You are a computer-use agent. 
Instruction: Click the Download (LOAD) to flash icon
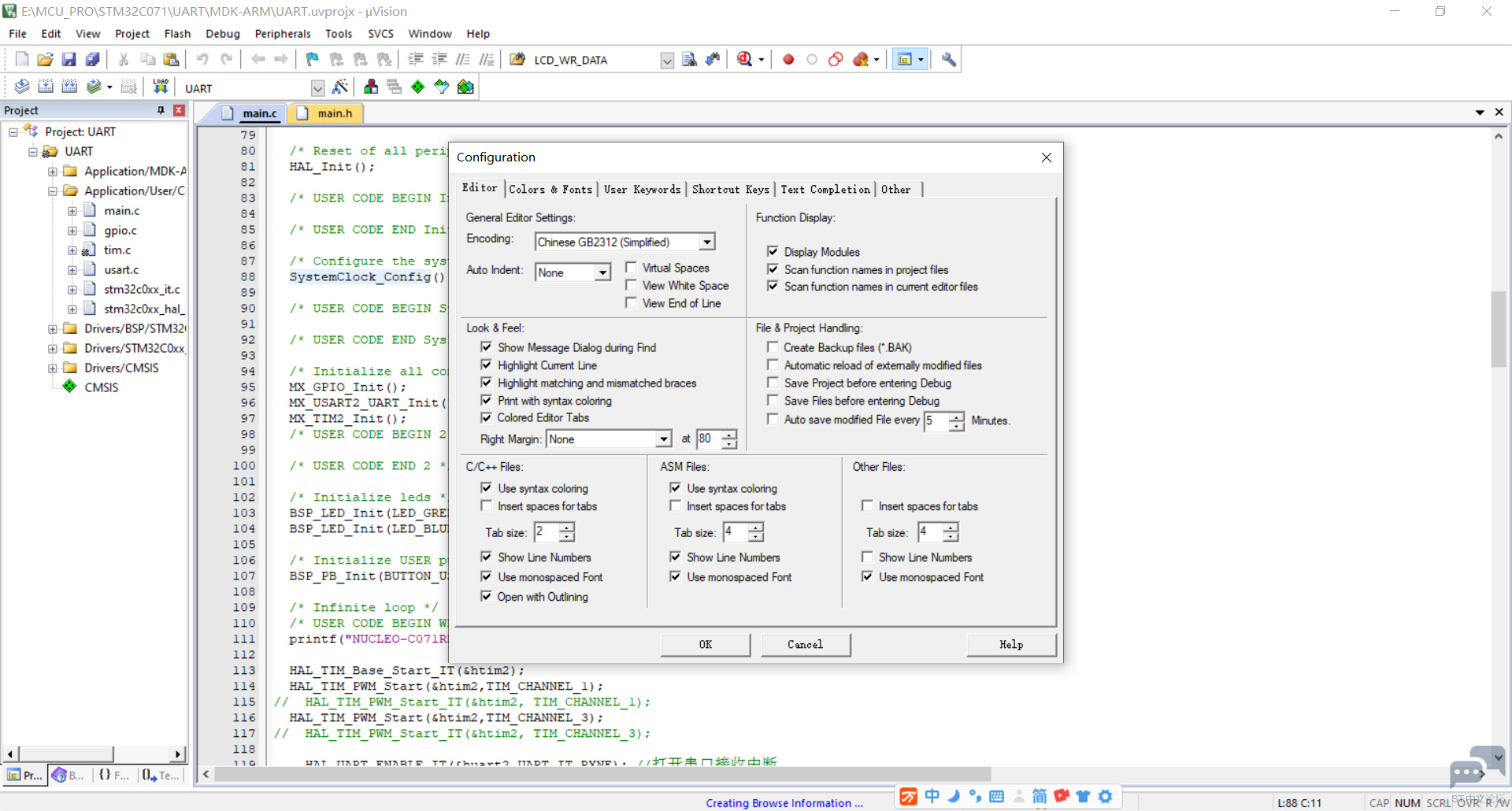pos(161,87)
